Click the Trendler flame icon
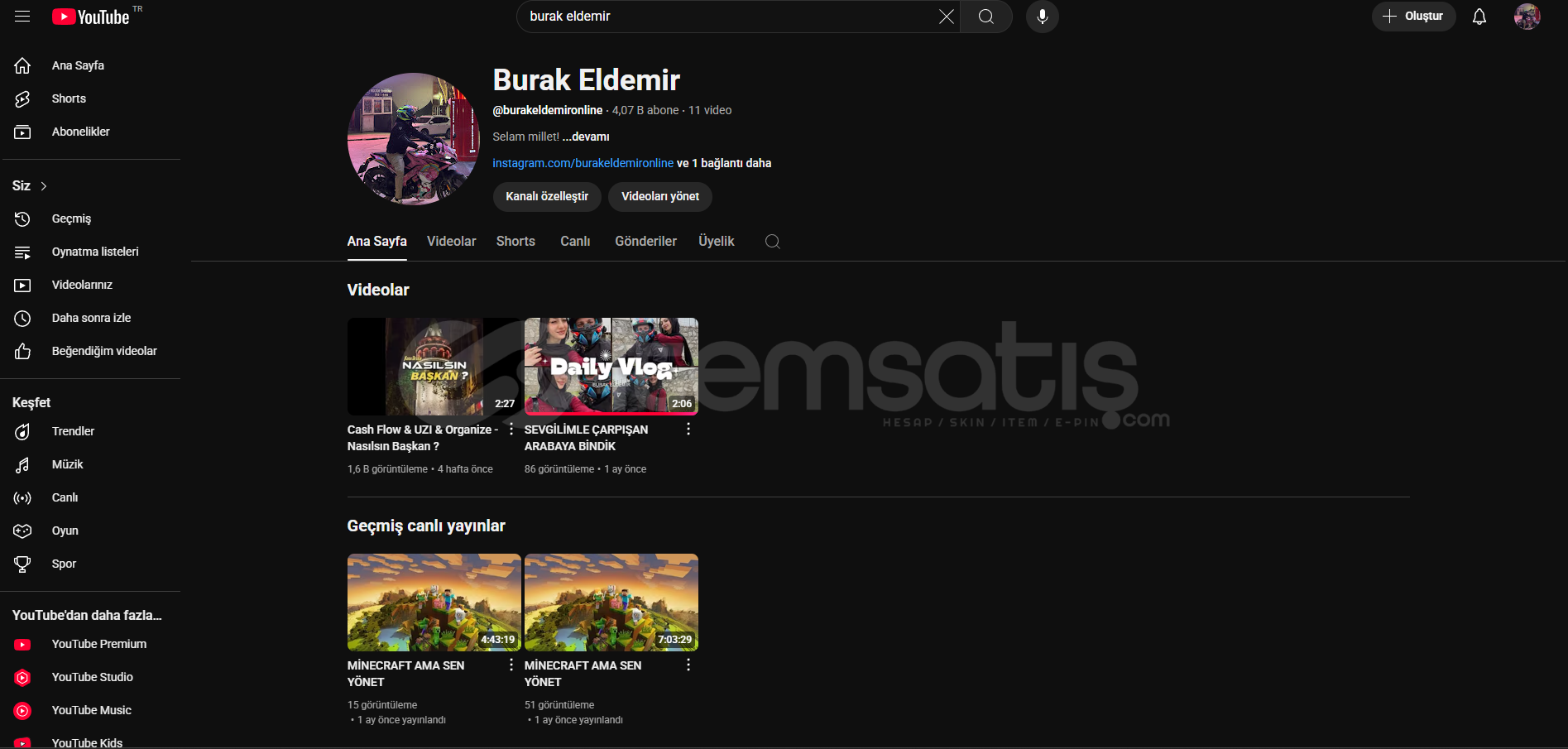Image resolution: width=1568 pixels, height=749 pixels. tap(22, 431)
